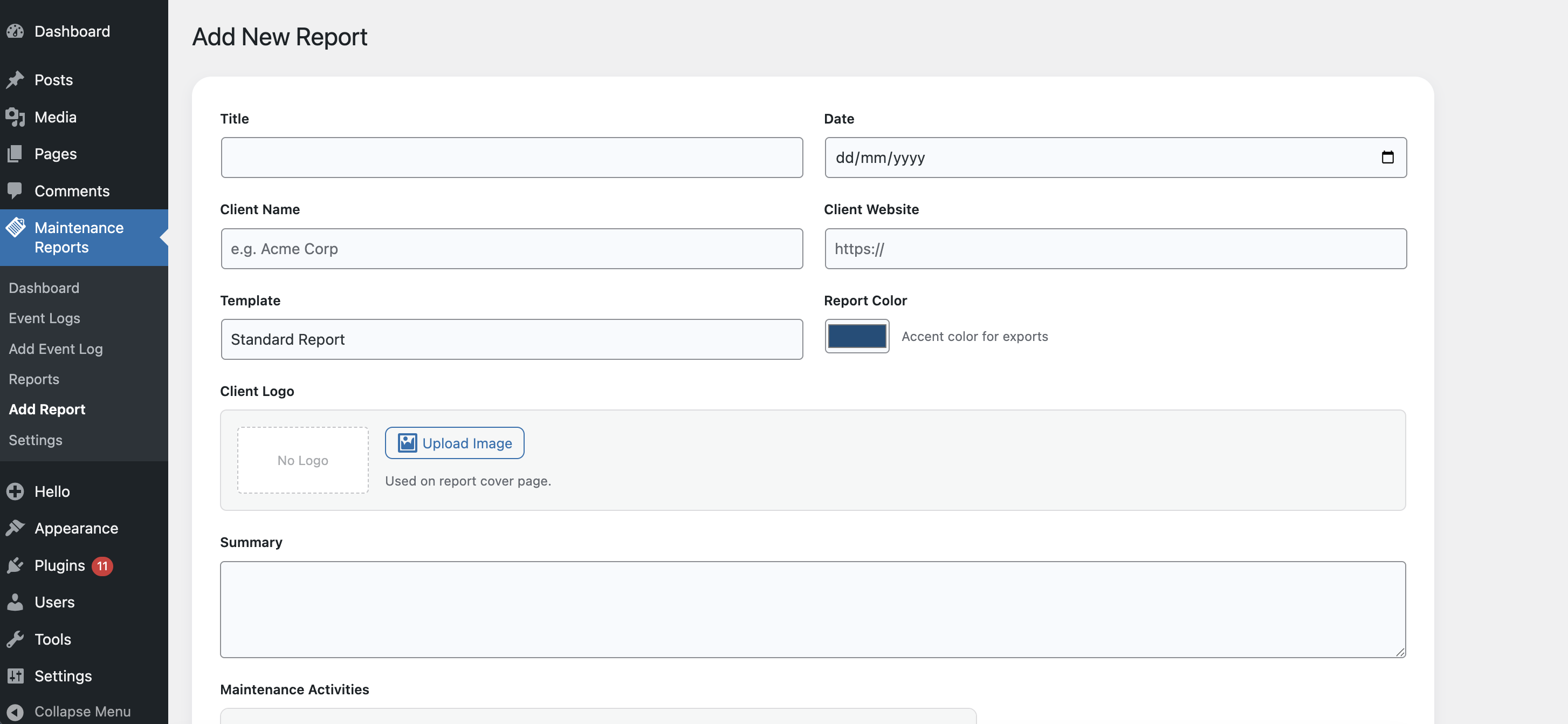Screen dimensions: 1568x724
Task: Focus the Title input field
Action: coord(512,157)
